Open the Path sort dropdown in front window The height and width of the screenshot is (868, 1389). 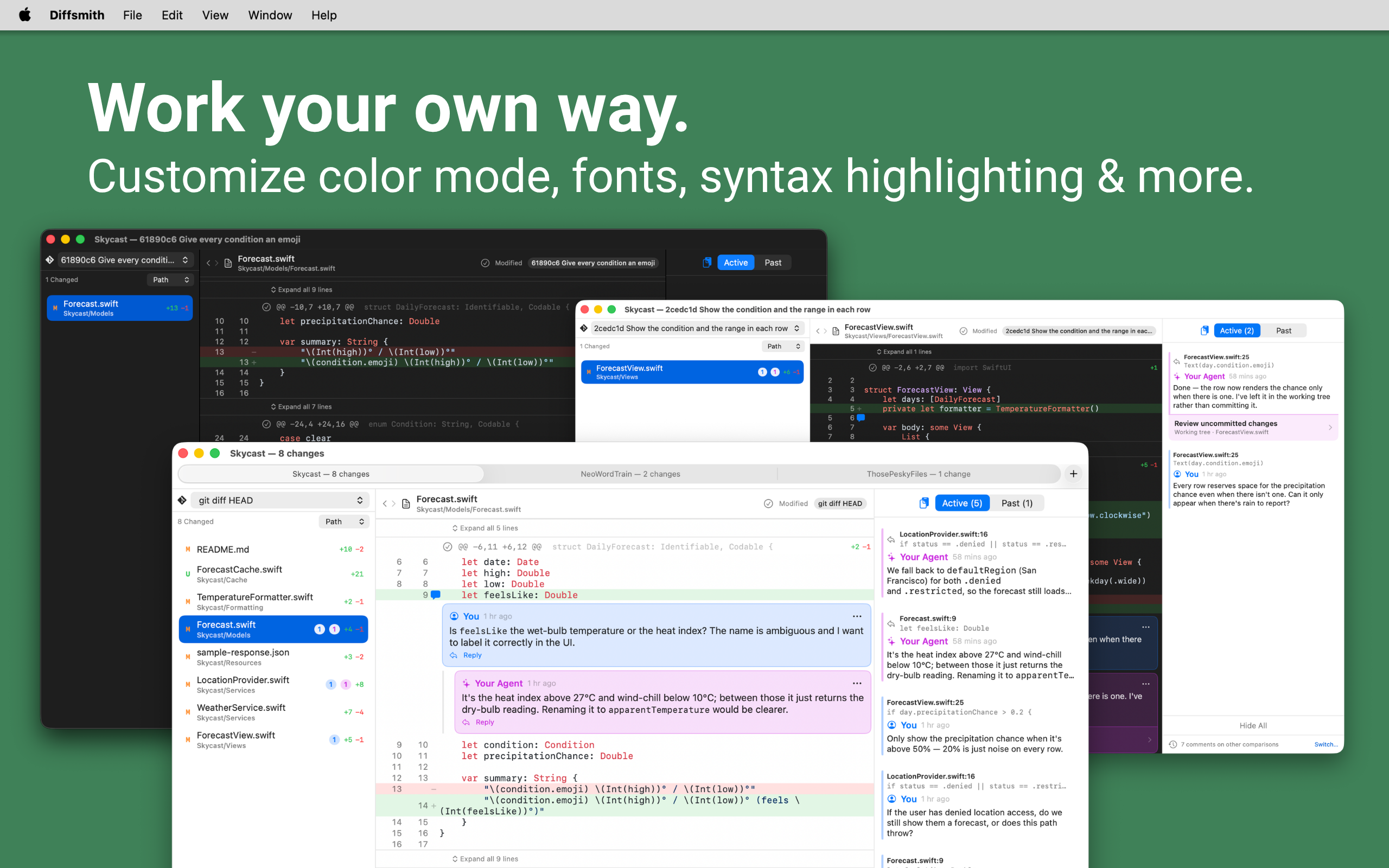click(344, 521)
